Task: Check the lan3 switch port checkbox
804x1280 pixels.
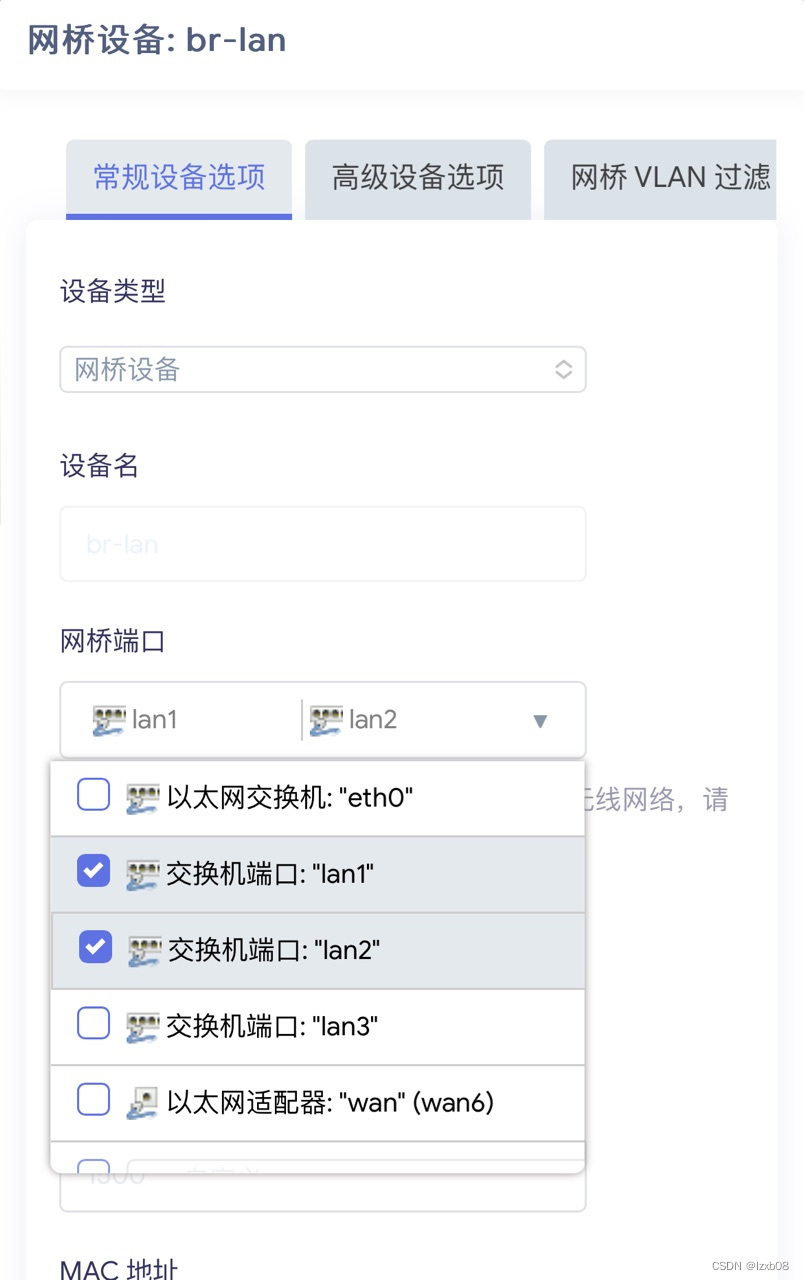Action: point(94,1023)
